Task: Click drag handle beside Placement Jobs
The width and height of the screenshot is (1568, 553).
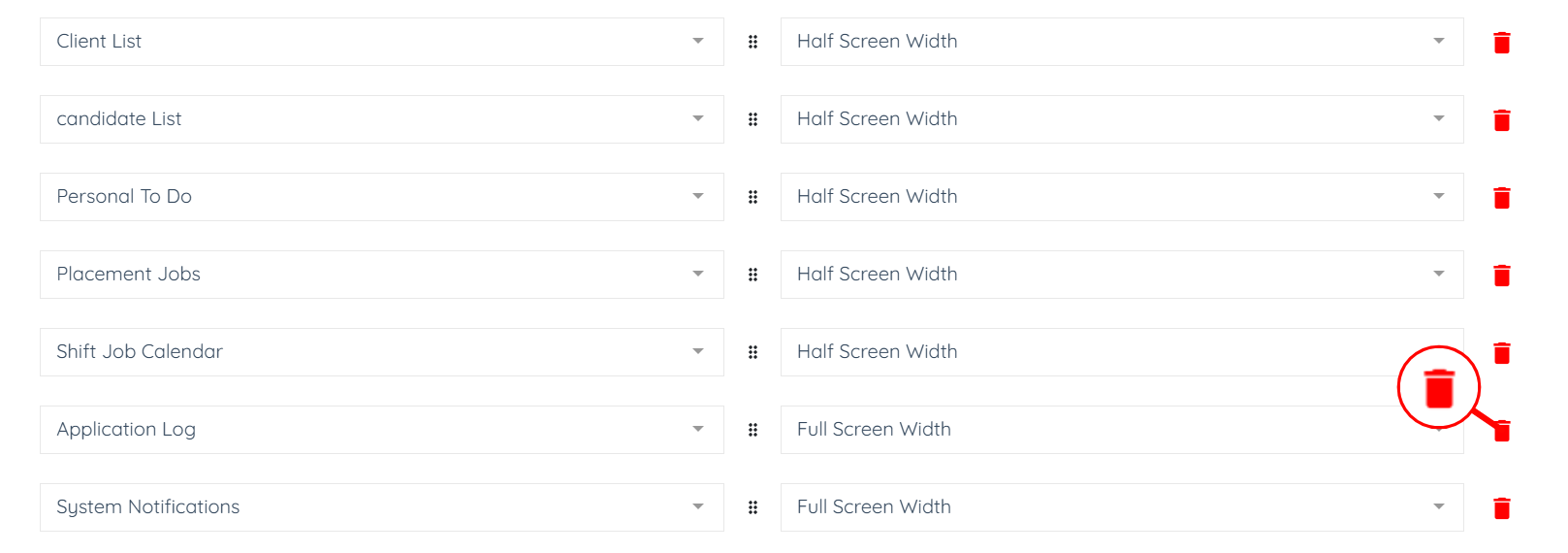Action: [x=752, y=275]
